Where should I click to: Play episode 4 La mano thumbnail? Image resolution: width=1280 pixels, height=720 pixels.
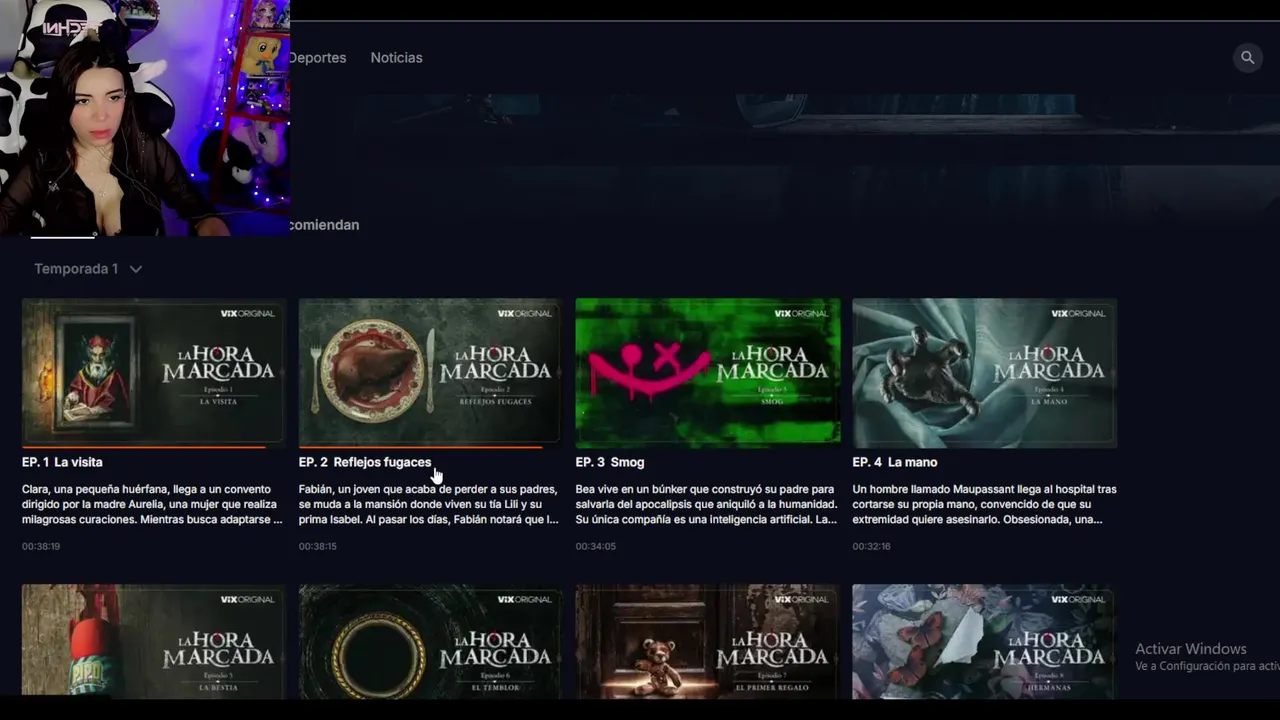click(x=984, y=372)
